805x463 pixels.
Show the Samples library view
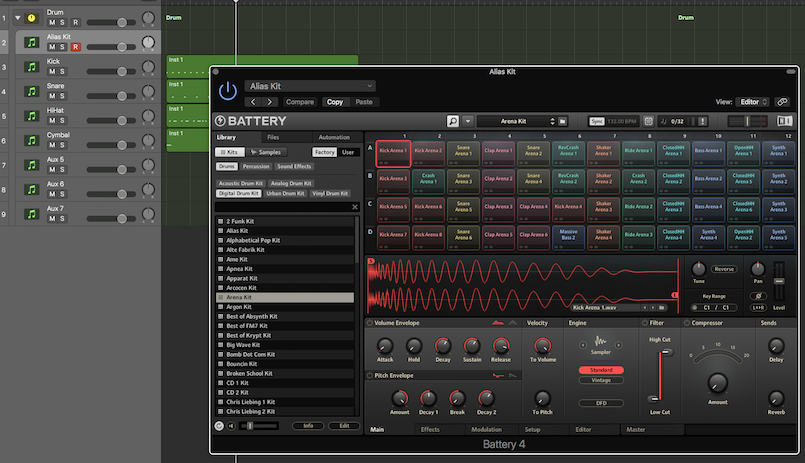266,152
